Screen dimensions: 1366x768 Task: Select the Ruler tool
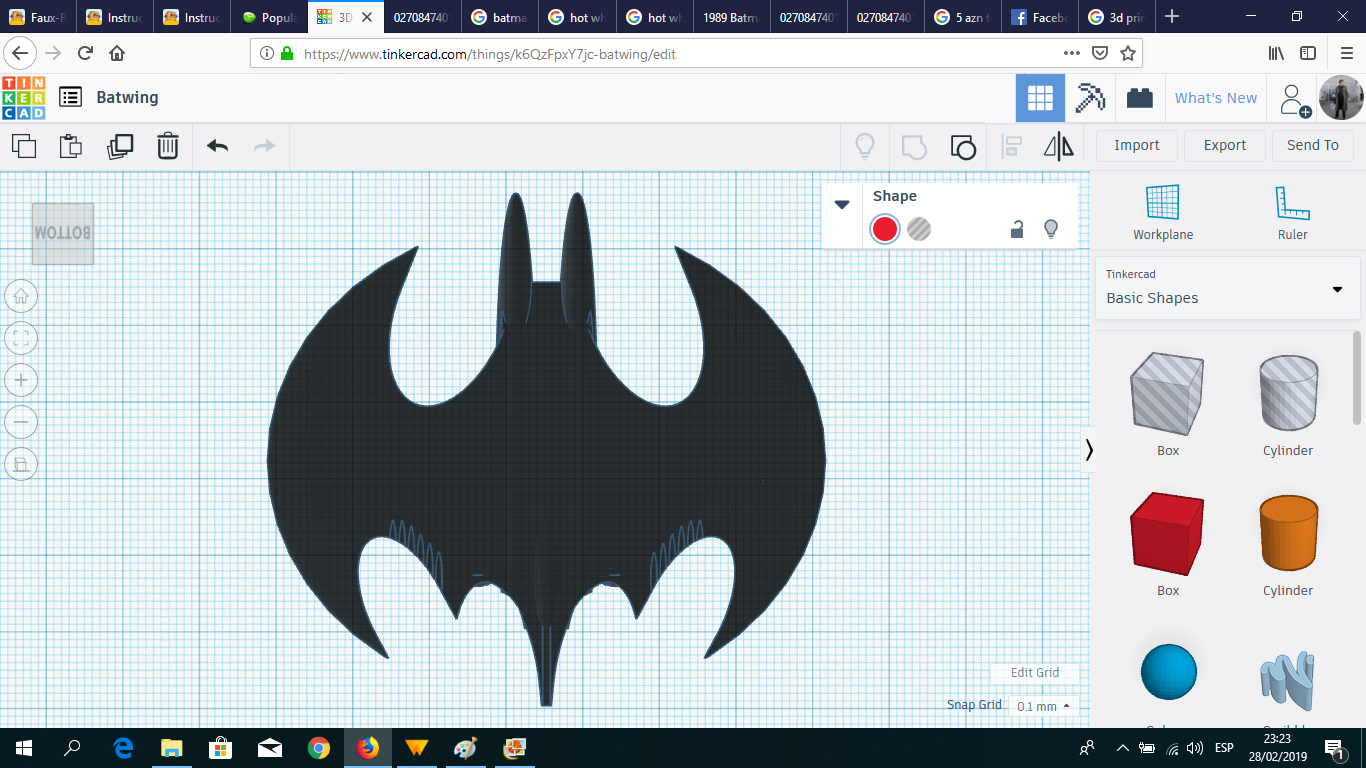1293,212
